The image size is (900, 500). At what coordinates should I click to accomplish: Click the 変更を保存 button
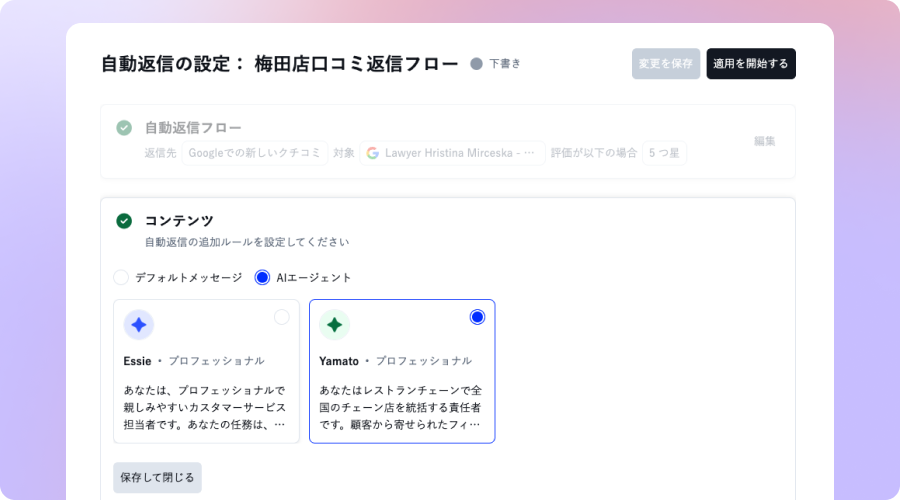(666, 64)
